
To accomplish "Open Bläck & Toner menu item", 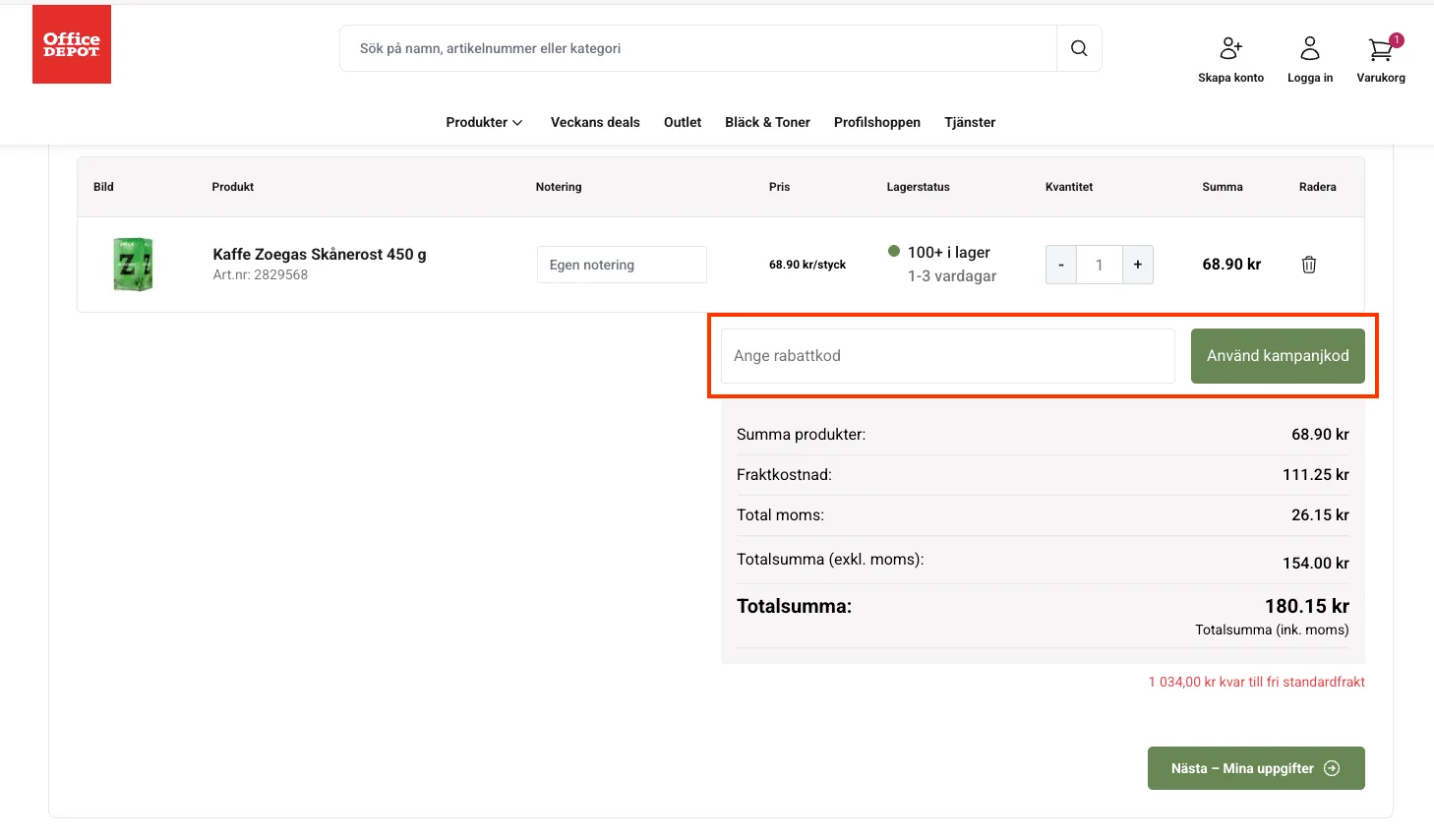I will 767,122.
